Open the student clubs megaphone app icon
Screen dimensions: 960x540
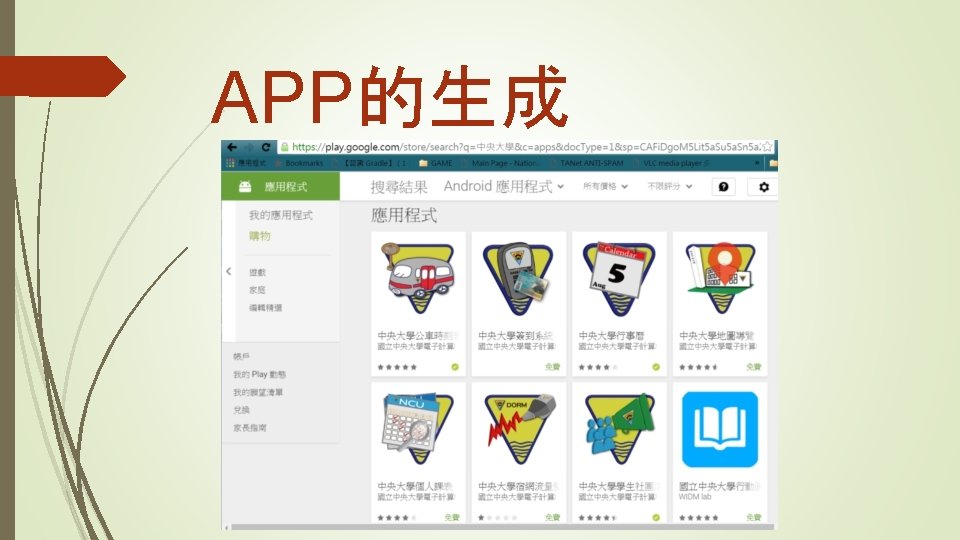(619, 429)
